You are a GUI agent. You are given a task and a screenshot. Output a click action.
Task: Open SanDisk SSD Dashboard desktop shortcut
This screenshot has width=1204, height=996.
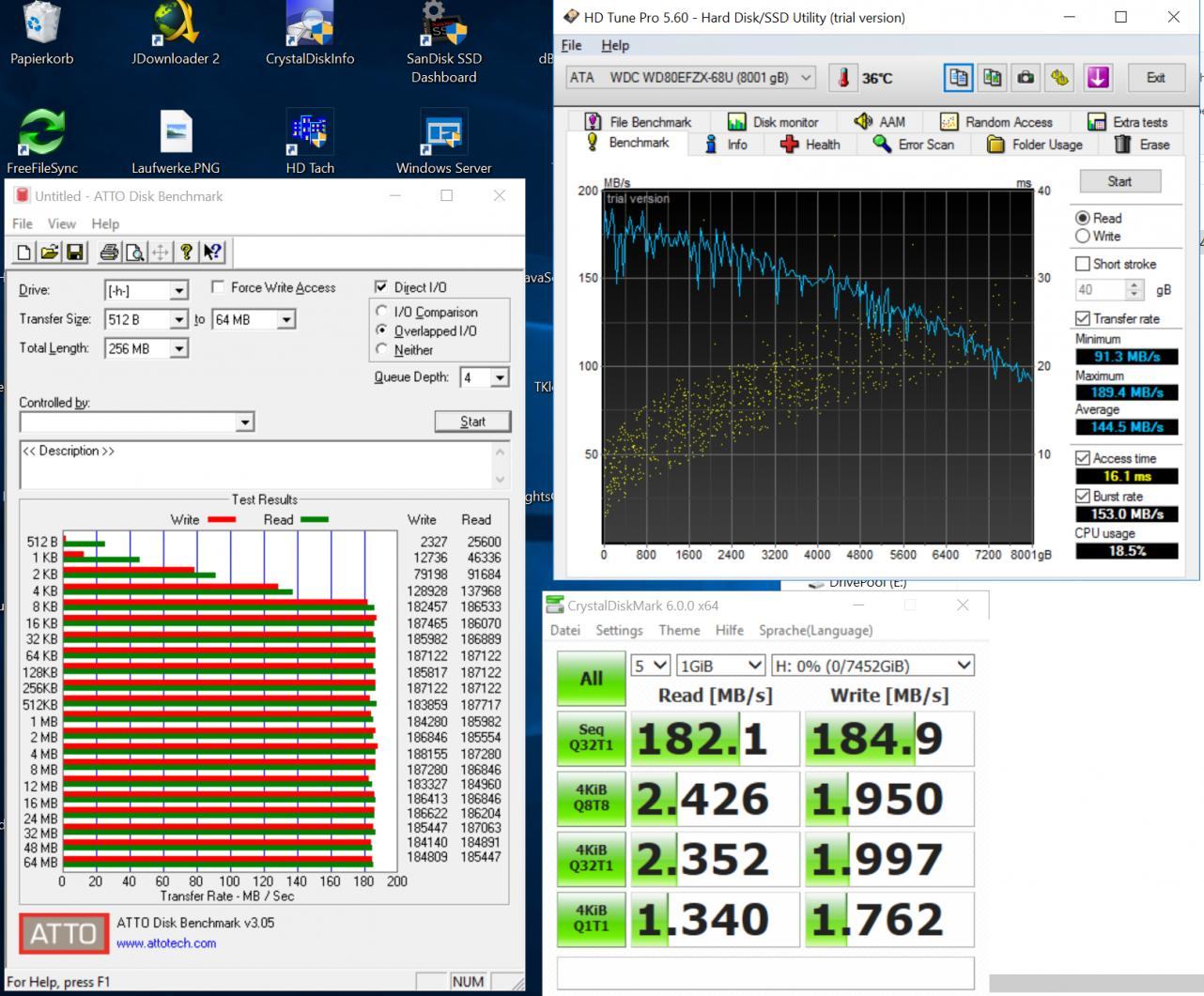click(443, 42)
